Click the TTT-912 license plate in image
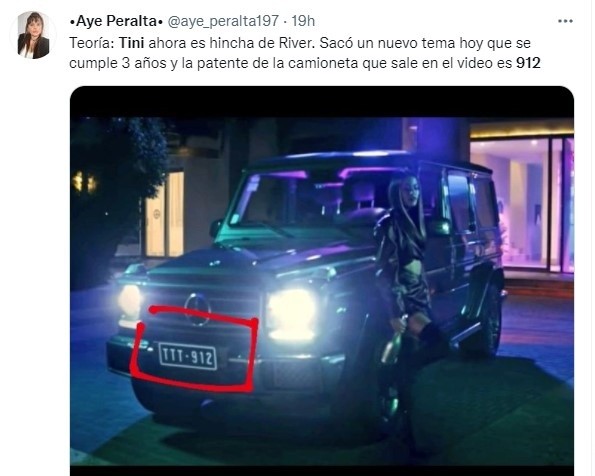This screenshot has height=476, width=595. coord(188,356)
